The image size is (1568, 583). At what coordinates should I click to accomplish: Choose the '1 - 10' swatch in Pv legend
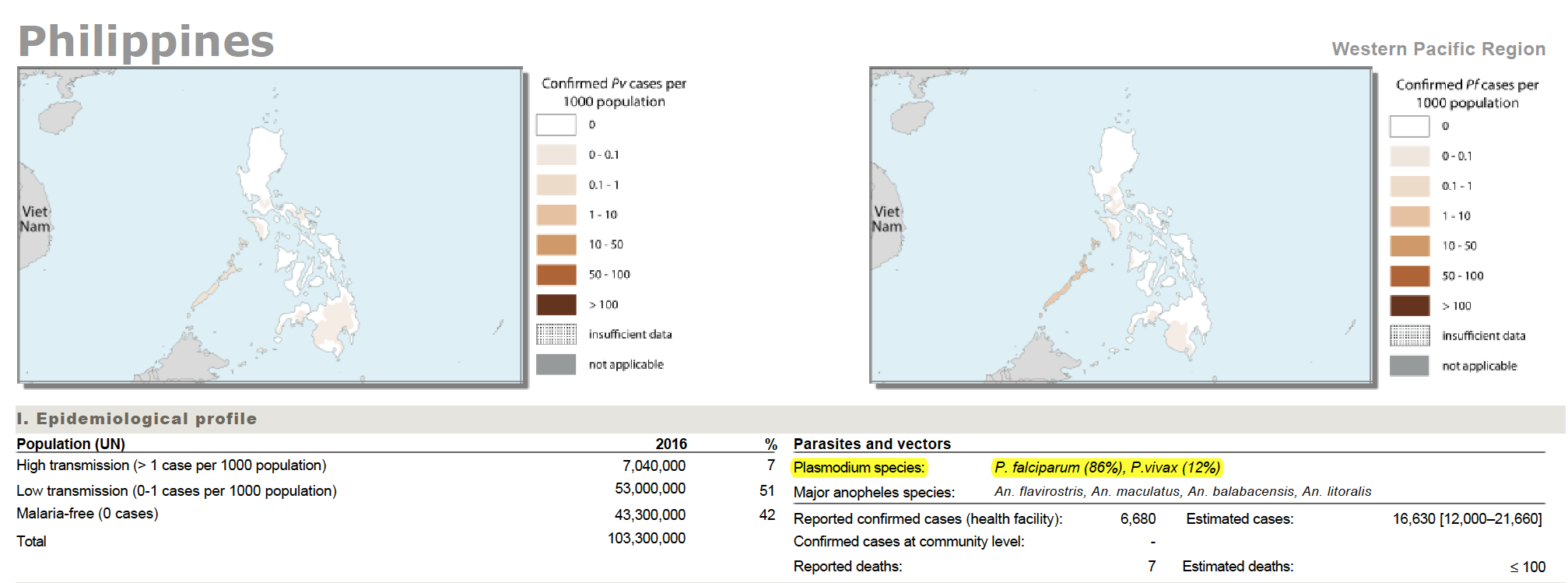point(556,215)
